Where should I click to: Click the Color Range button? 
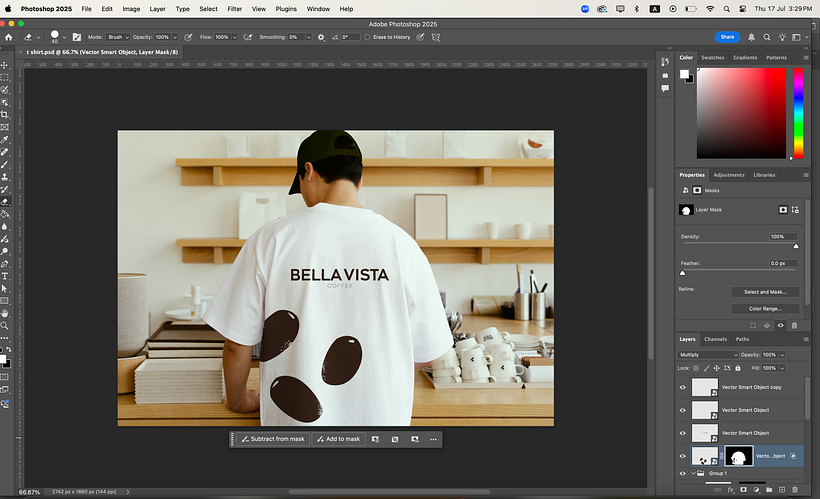coord(765,309)
